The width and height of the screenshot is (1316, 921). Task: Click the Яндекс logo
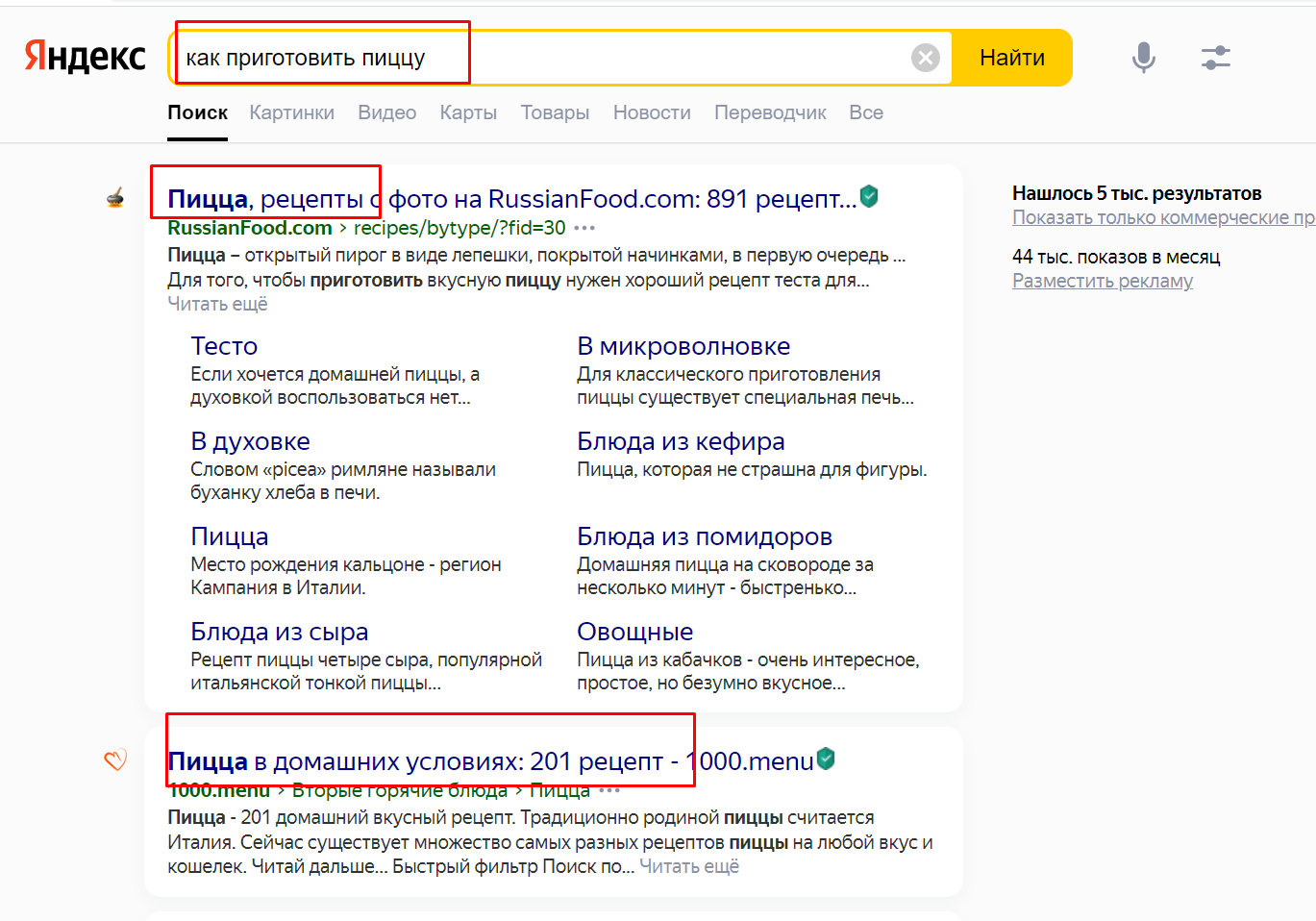(x=85, y=57)
